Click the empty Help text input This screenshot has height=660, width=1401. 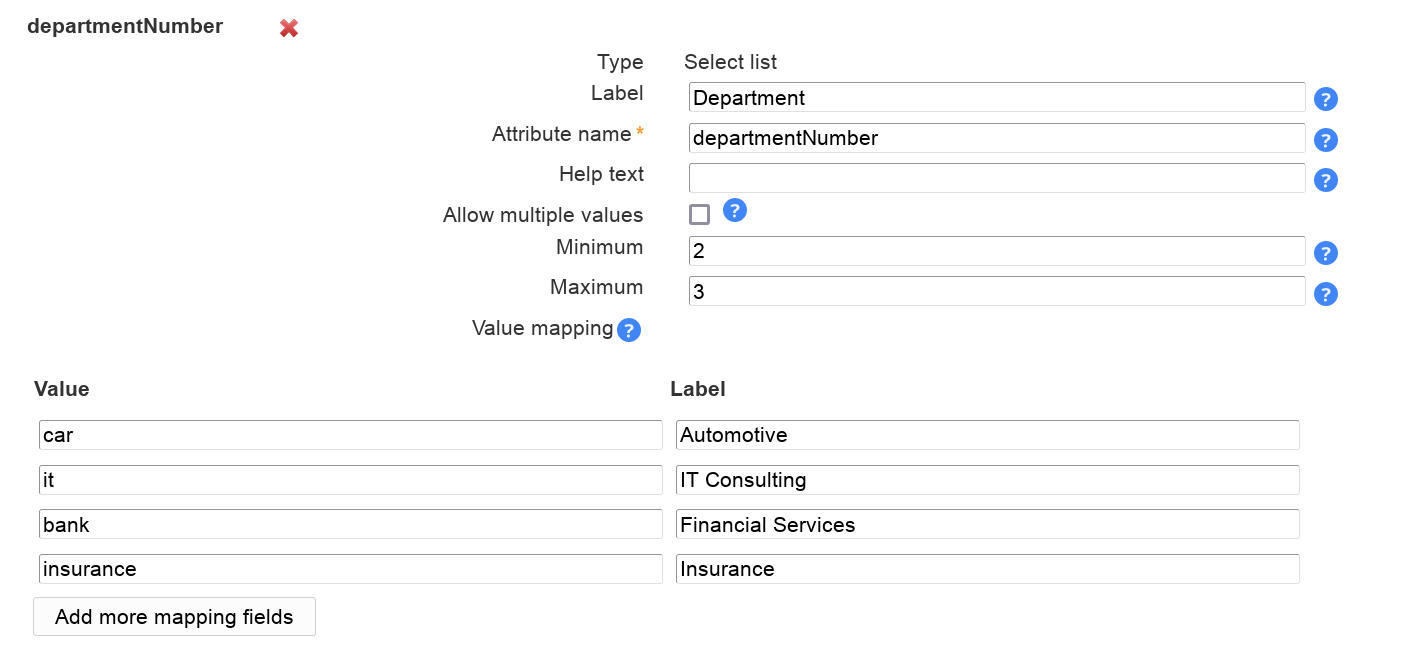click(996, 178)
